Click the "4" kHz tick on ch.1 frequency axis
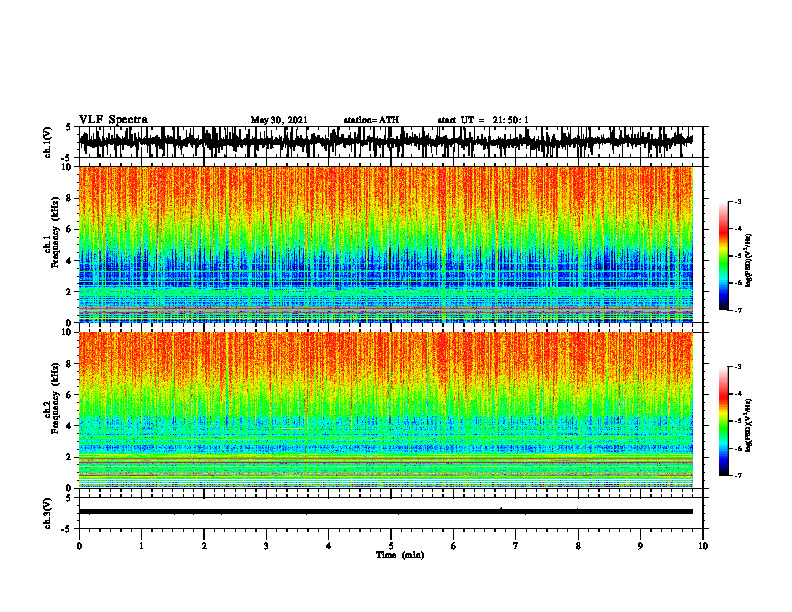Image resolution: width=792 pixels, height=612 pixels. pyautogui.click(x=70, y=261)
